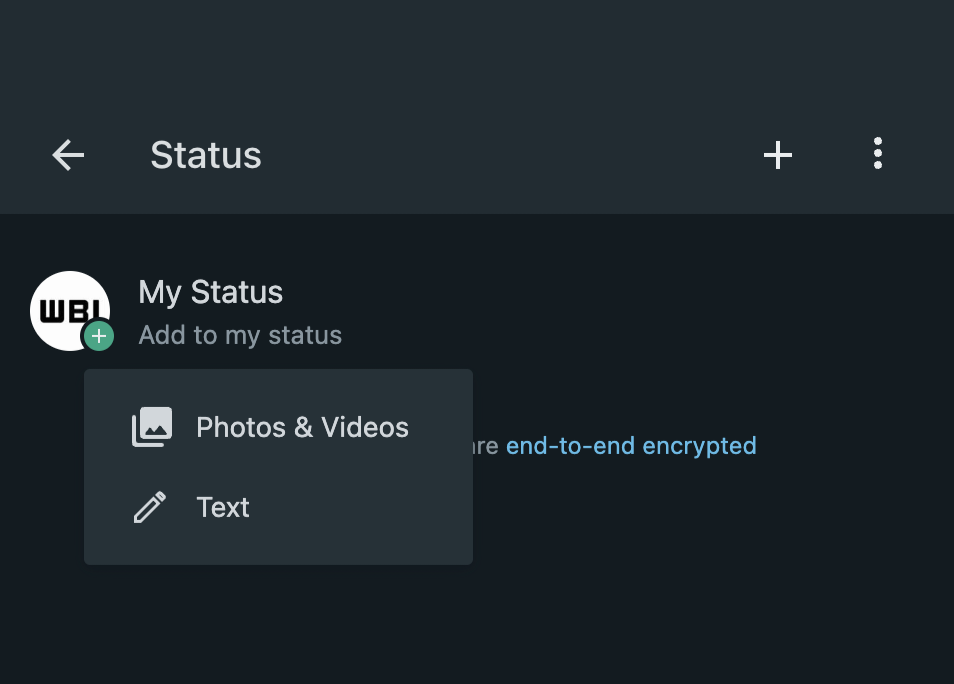
Task: Click the "Status" header title
Action: click(206, 155)
